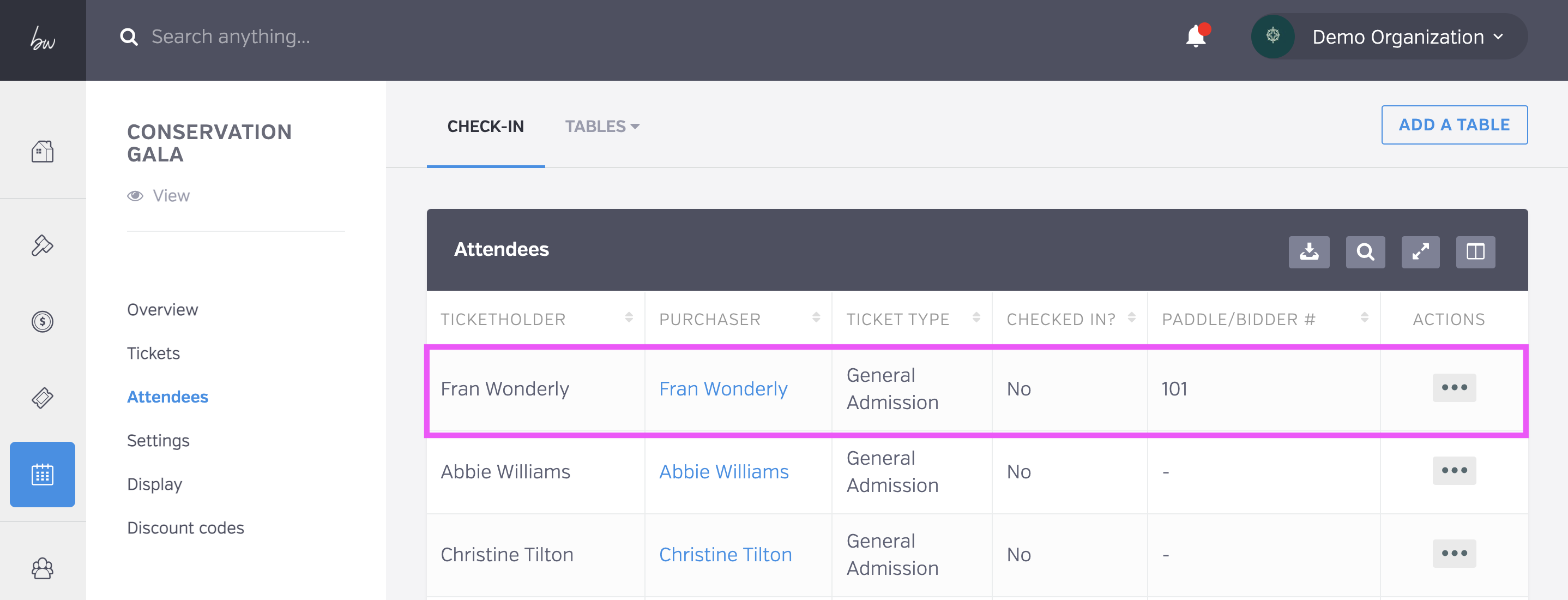Select the dollar coin sidebar icon

pyautogui.click(x=42, y=321)
